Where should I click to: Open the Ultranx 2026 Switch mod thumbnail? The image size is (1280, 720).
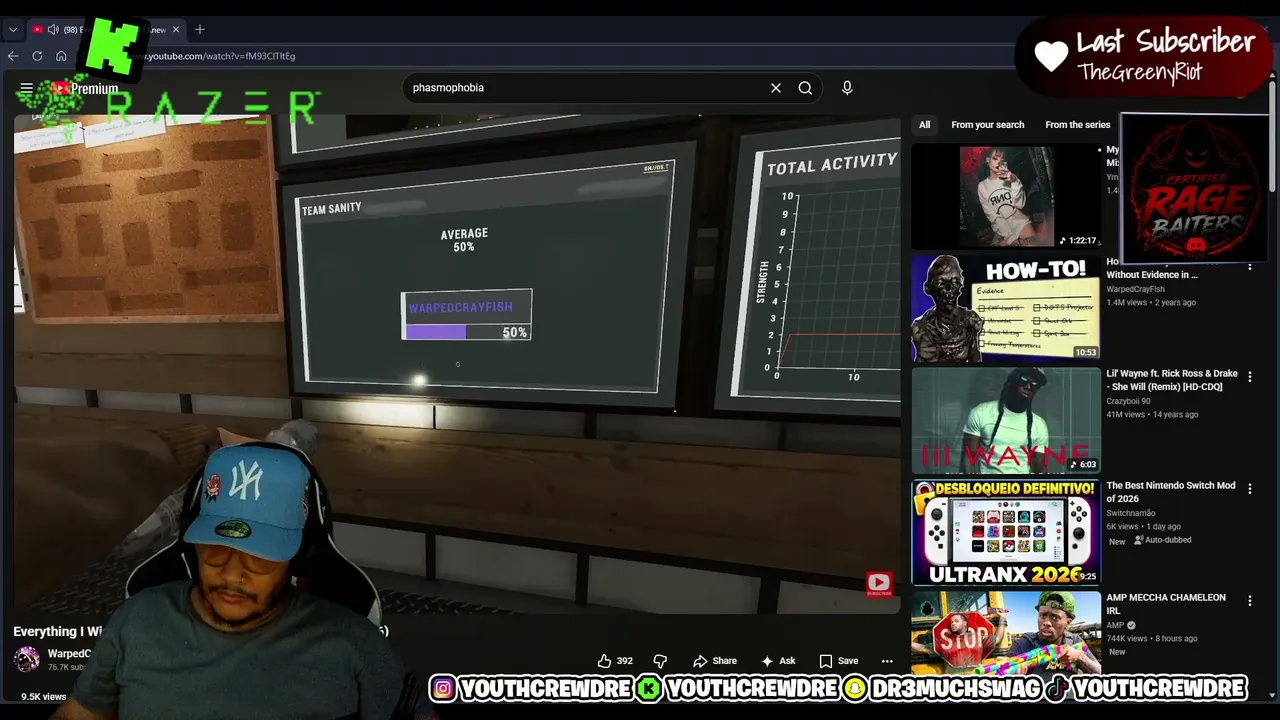pos(1006,532)
